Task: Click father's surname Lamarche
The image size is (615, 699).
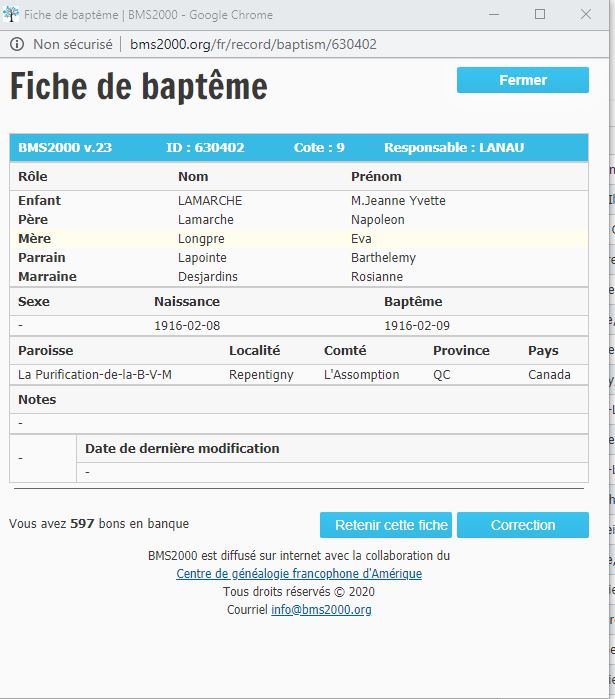Action: (x=205, y=220)
